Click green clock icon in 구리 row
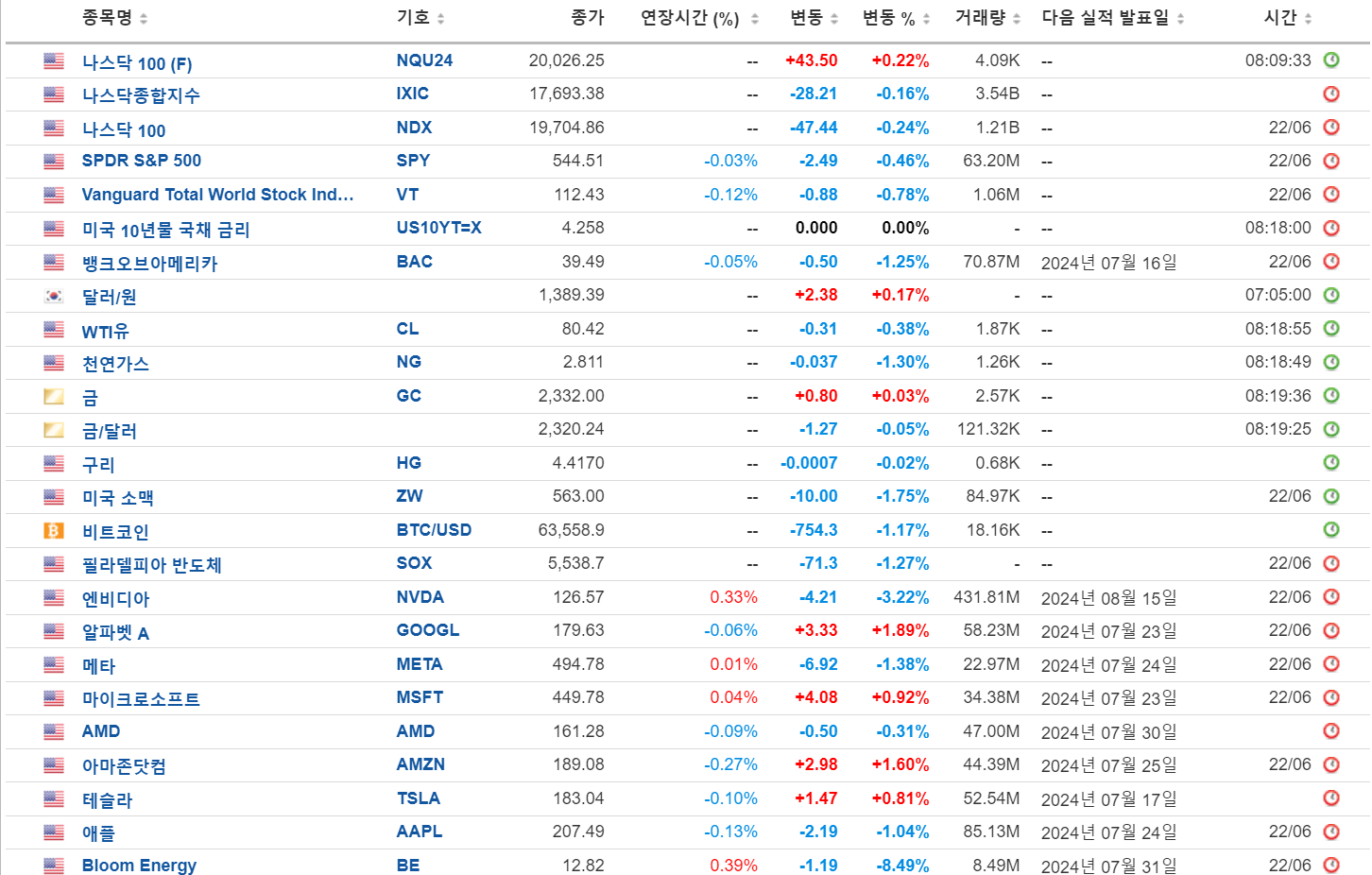The height and width of the screenshot is (875, 1372). pos(1331,463)
